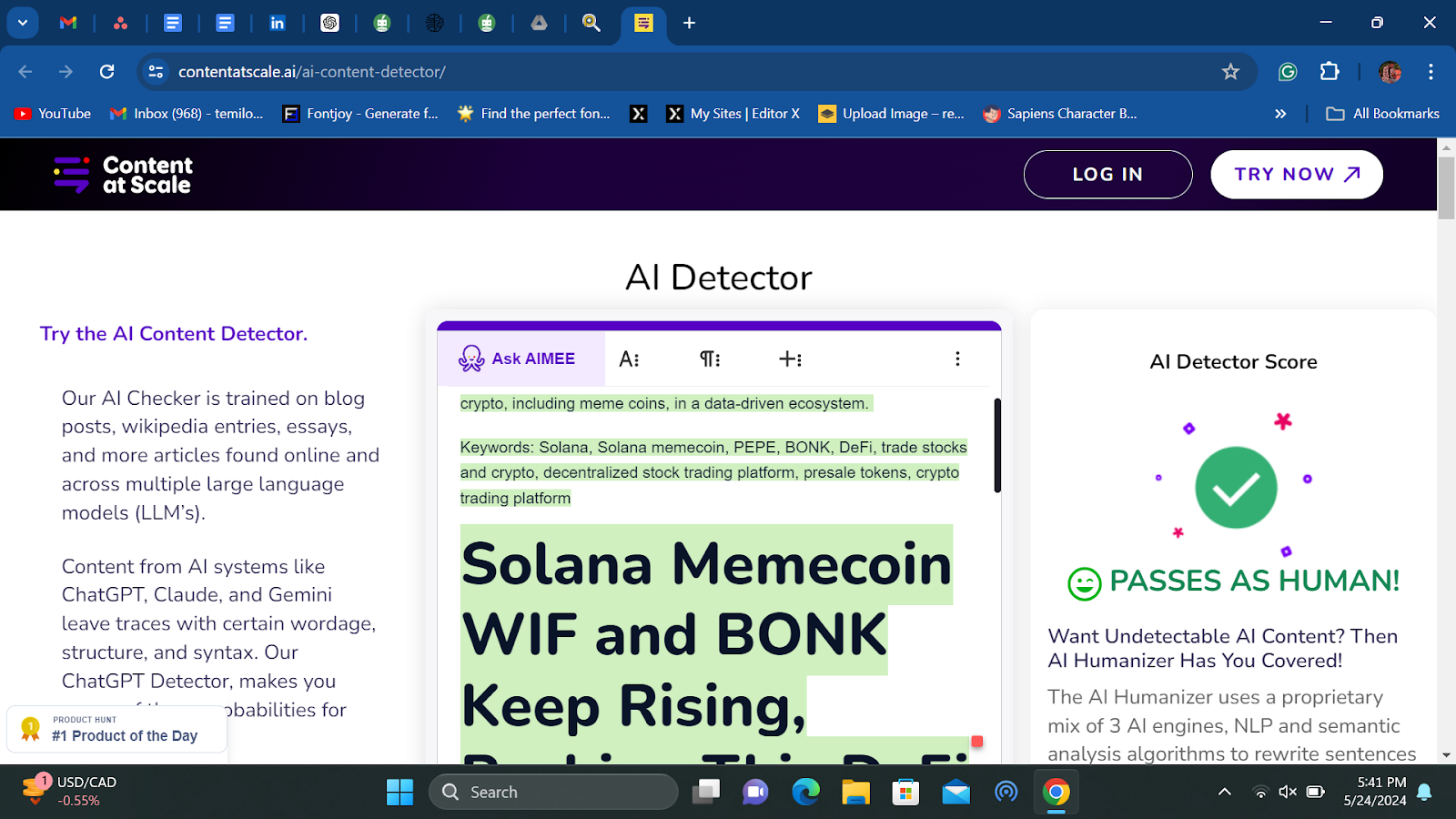
Task: Open the Product Hunt #1 Product badge
Action: 116,729
